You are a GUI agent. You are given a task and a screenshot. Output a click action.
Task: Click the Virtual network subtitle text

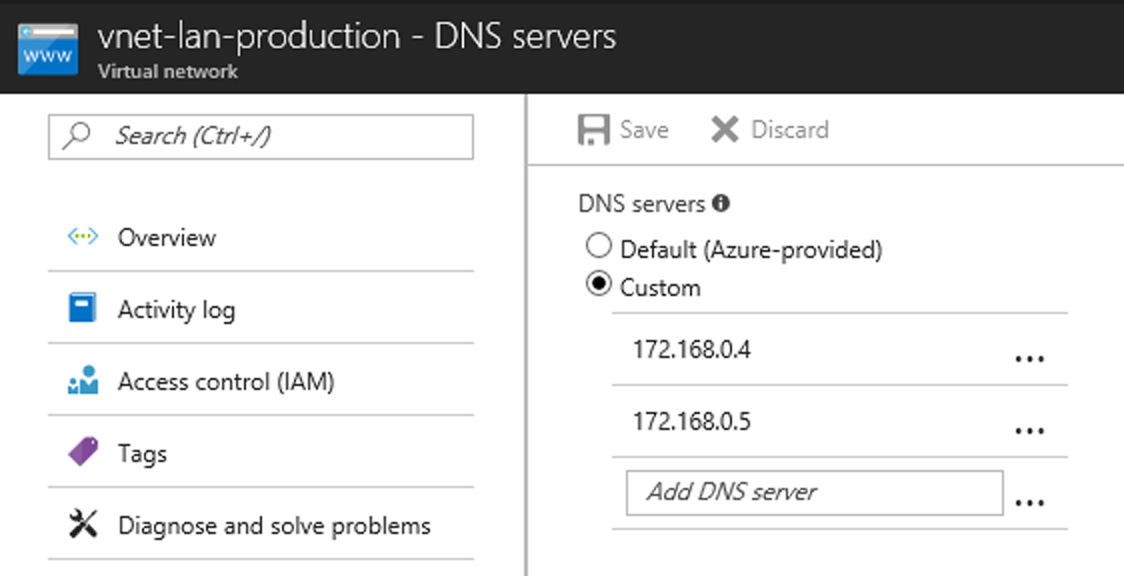168,72
